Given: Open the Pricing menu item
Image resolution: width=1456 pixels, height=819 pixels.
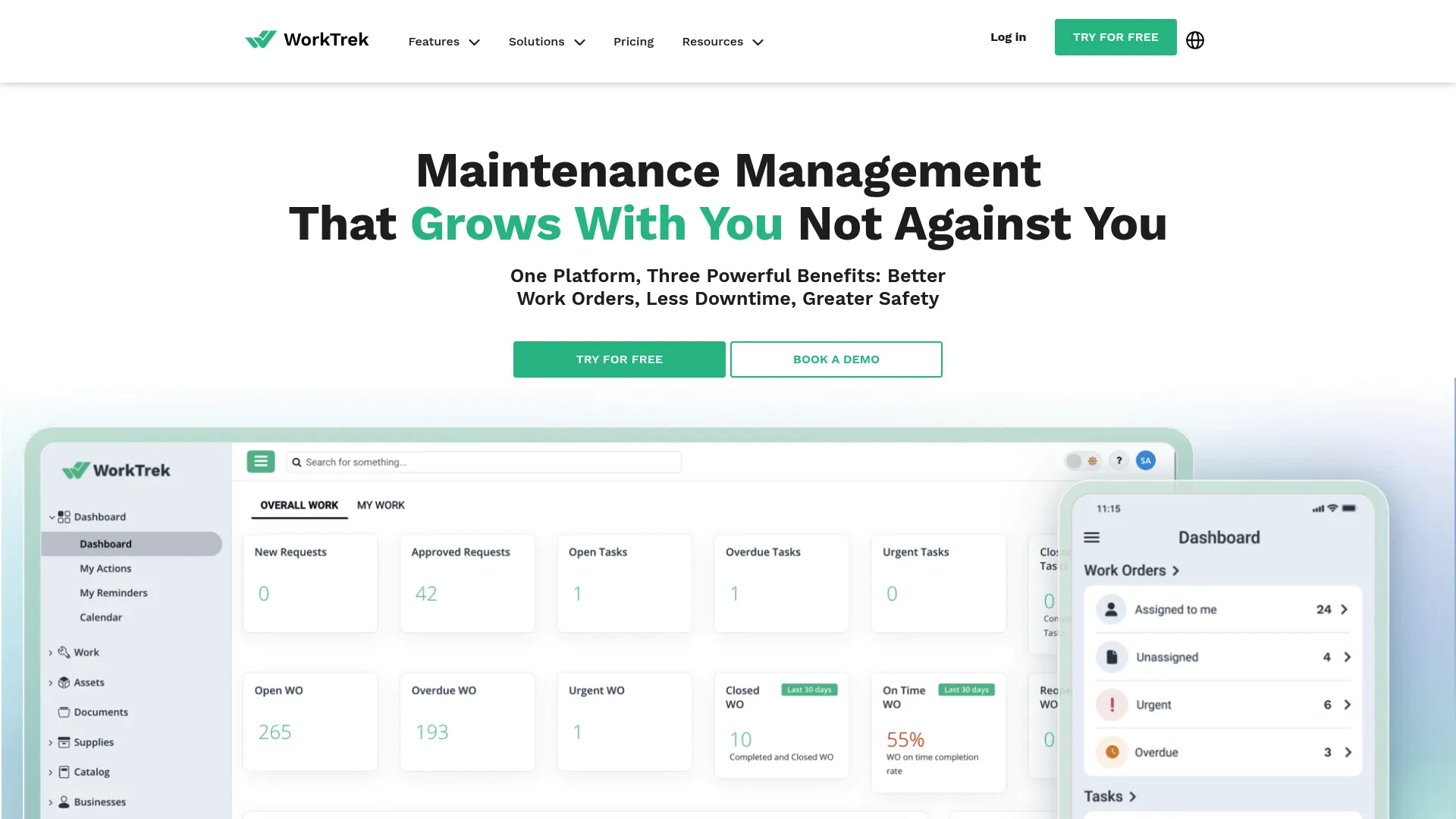Looking at the screenshot, I should [x=633, y=42].
